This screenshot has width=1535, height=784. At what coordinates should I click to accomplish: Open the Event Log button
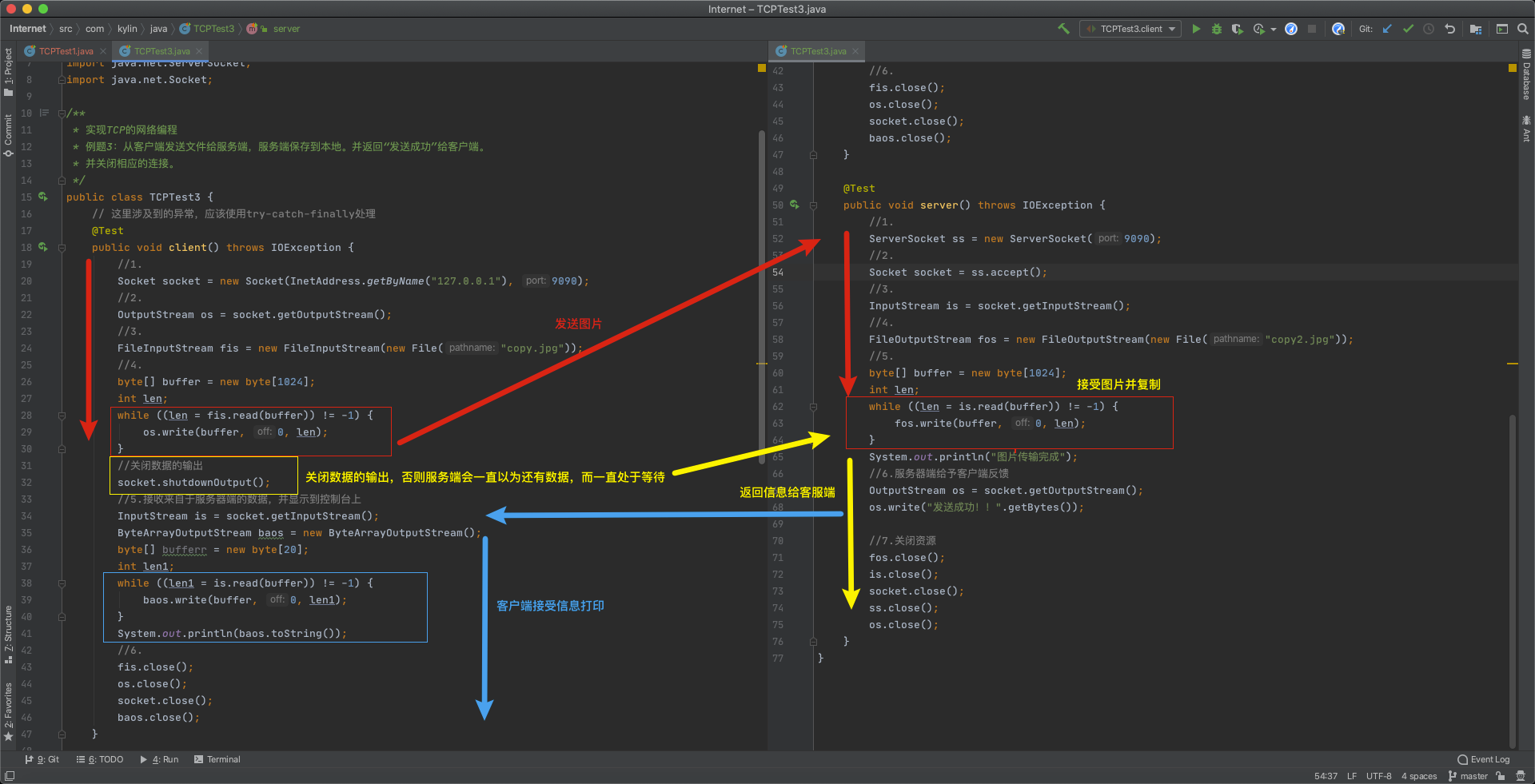point(1484,759)
